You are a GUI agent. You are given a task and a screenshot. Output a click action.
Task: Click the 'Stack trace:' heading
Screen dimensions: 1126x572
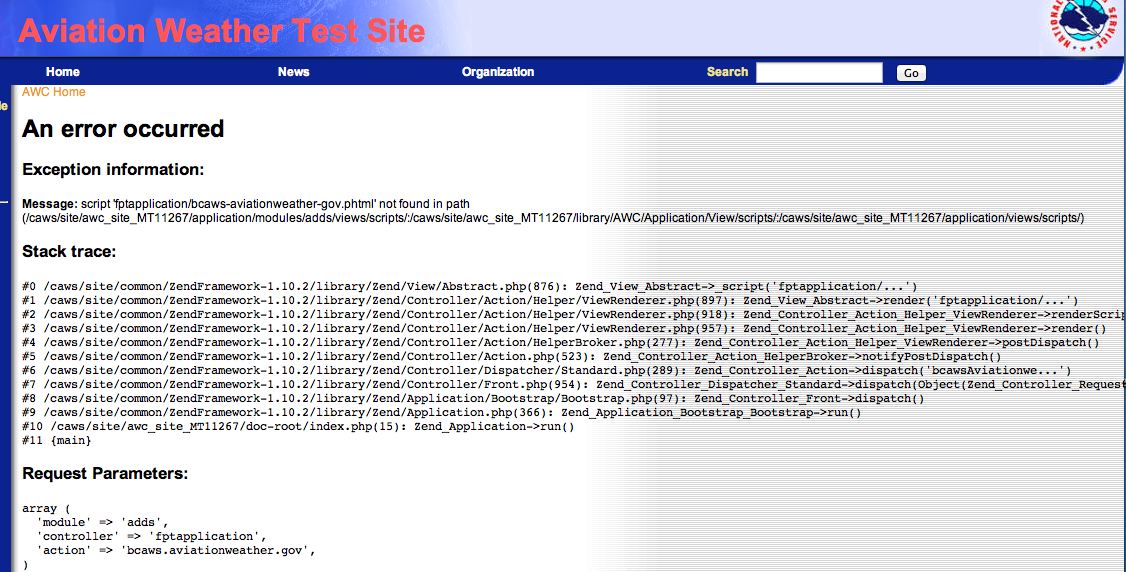(x=69, y=251)
